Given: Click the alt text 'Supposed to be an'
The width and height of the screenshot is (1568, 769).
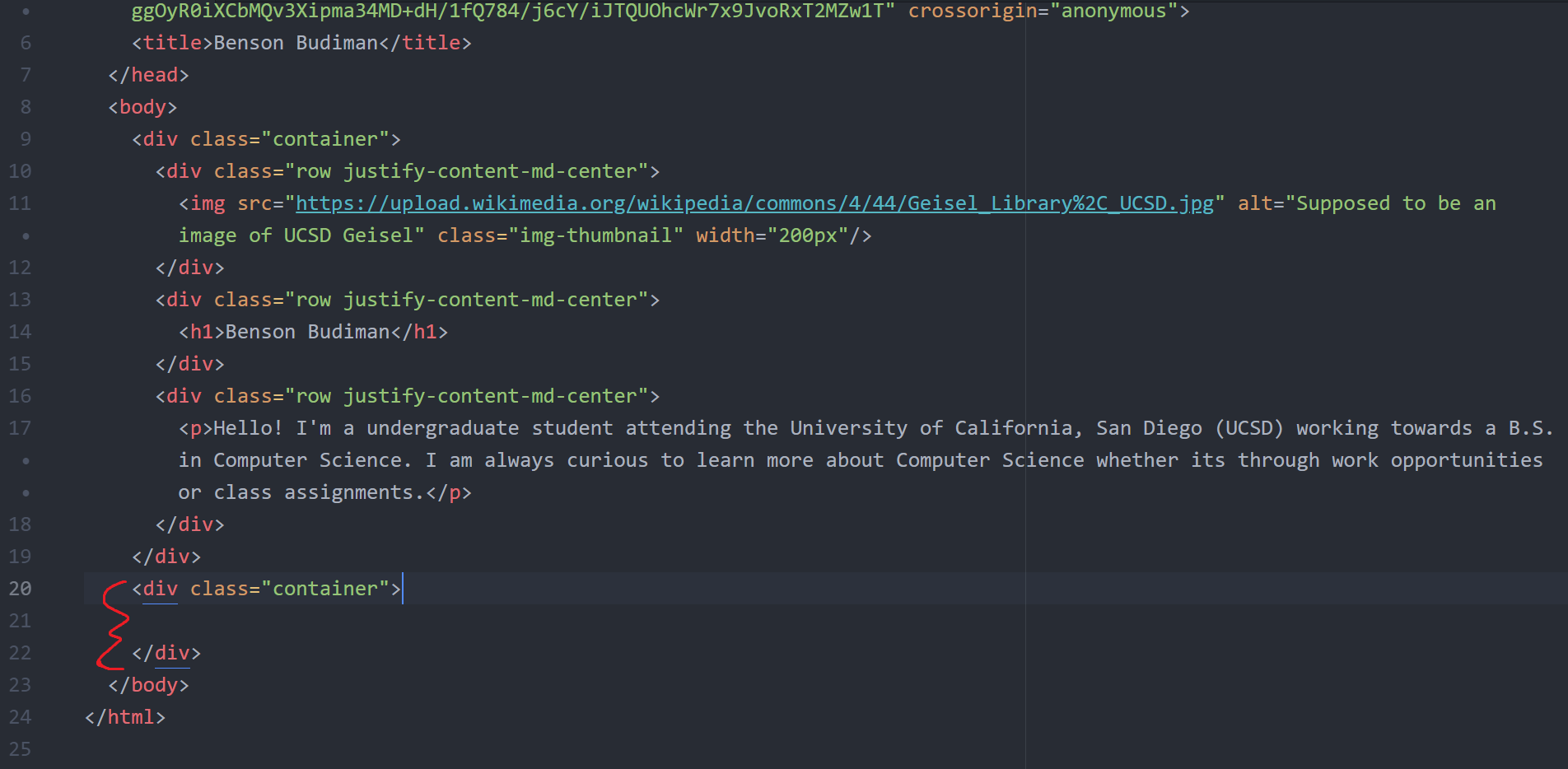Looking at the screenshot, I should (x=1396, y=203).
